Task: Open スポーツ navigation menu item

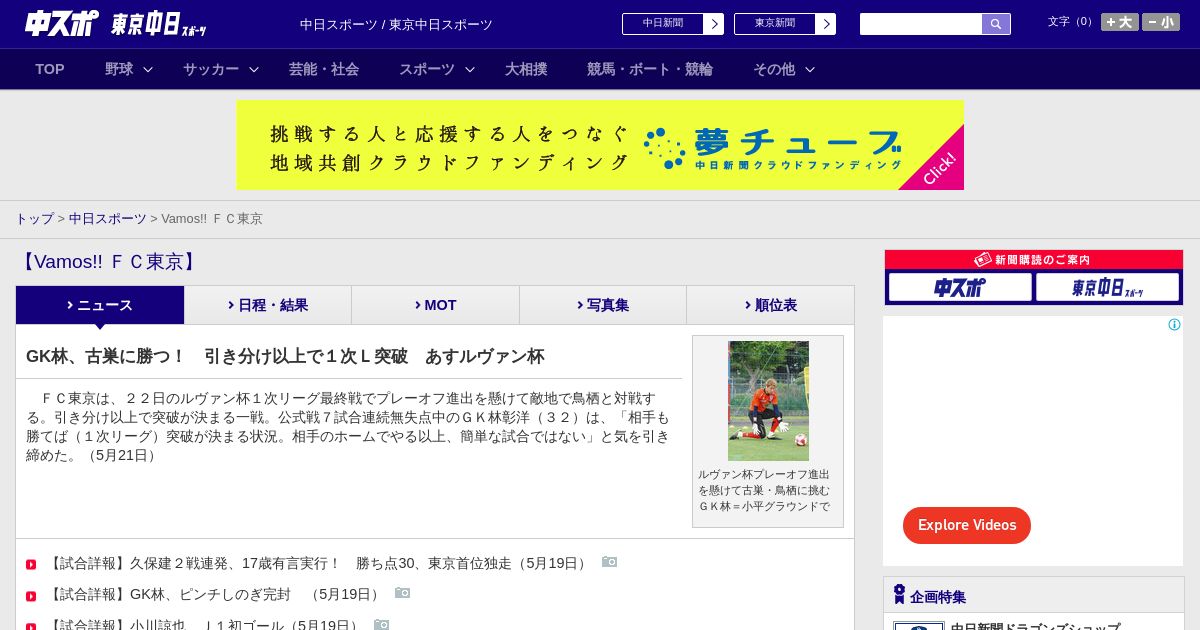Action: (x=427, y=69)
